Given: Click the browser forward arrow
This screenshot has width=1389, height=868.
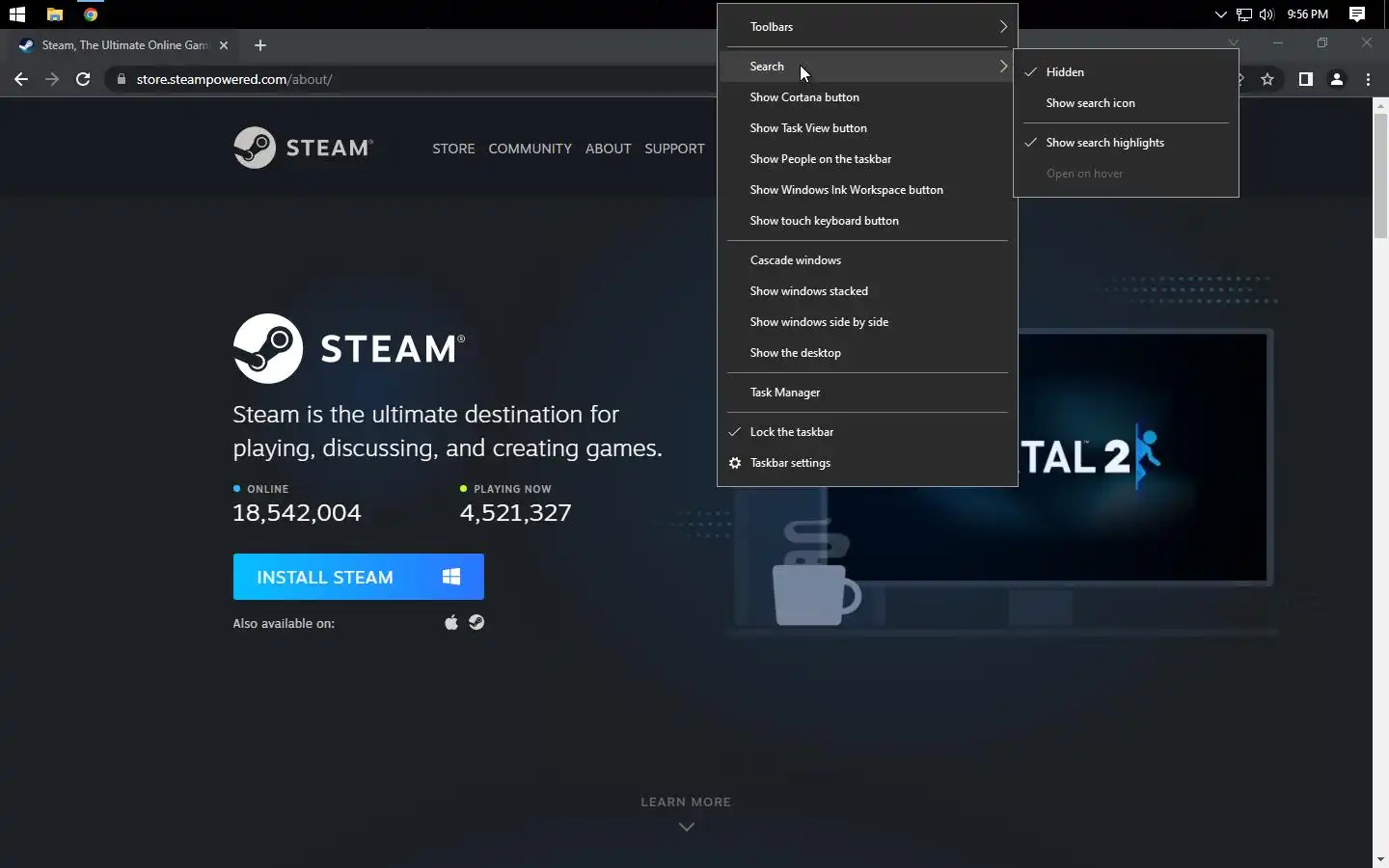Looking at the screenshot, I should pos(52,79).
